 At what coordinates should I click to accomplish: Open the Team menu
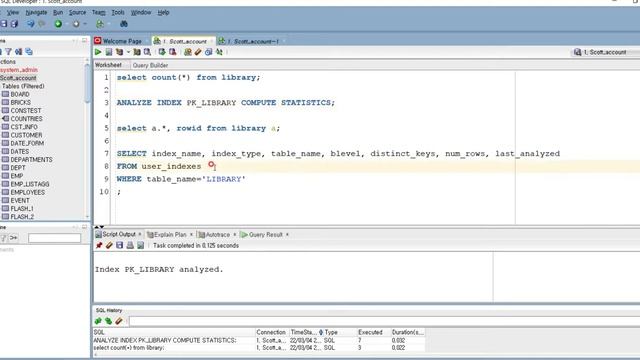pyautogui.click(x=98, y=13)
